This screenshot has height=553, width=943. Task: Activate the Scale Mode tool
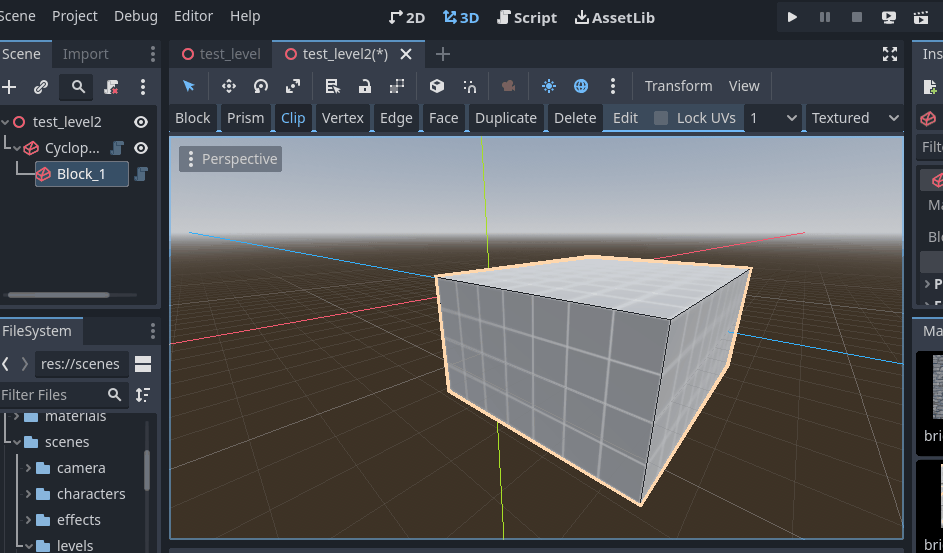point(293,86)
